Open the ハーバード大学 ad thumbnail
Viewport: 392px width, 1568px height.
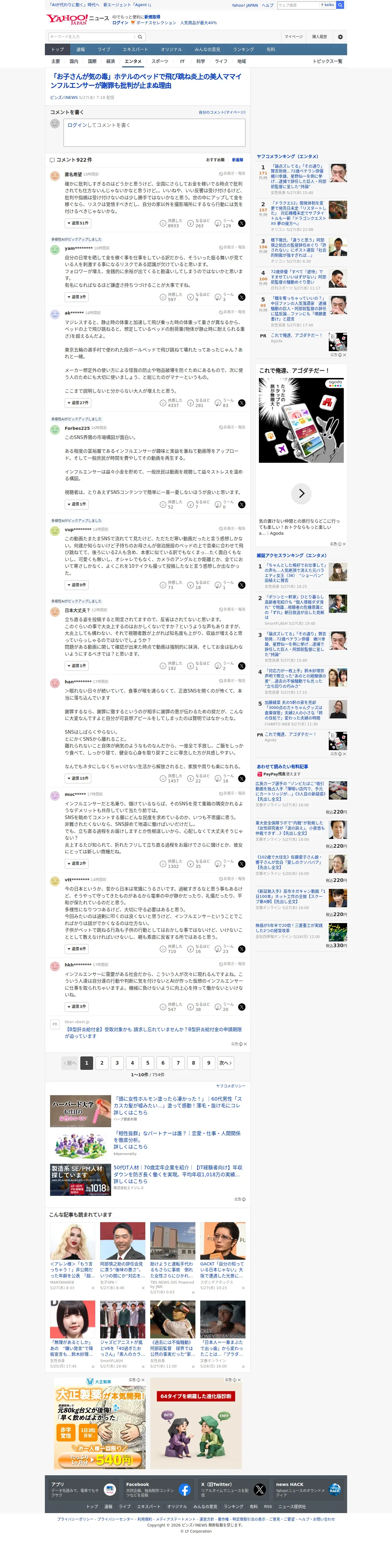pos(81,1111)
